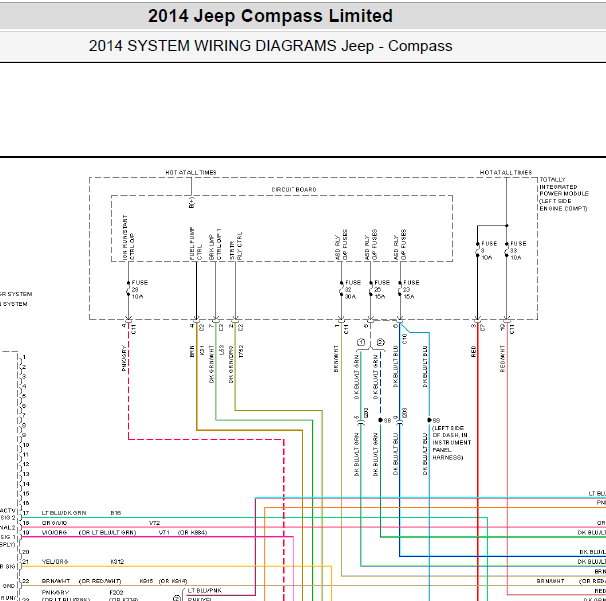Click the "(OR LT BLU/LT GRN)" alternate label
The width and height of the screenshot is (606, 601).
pos(107,533)
